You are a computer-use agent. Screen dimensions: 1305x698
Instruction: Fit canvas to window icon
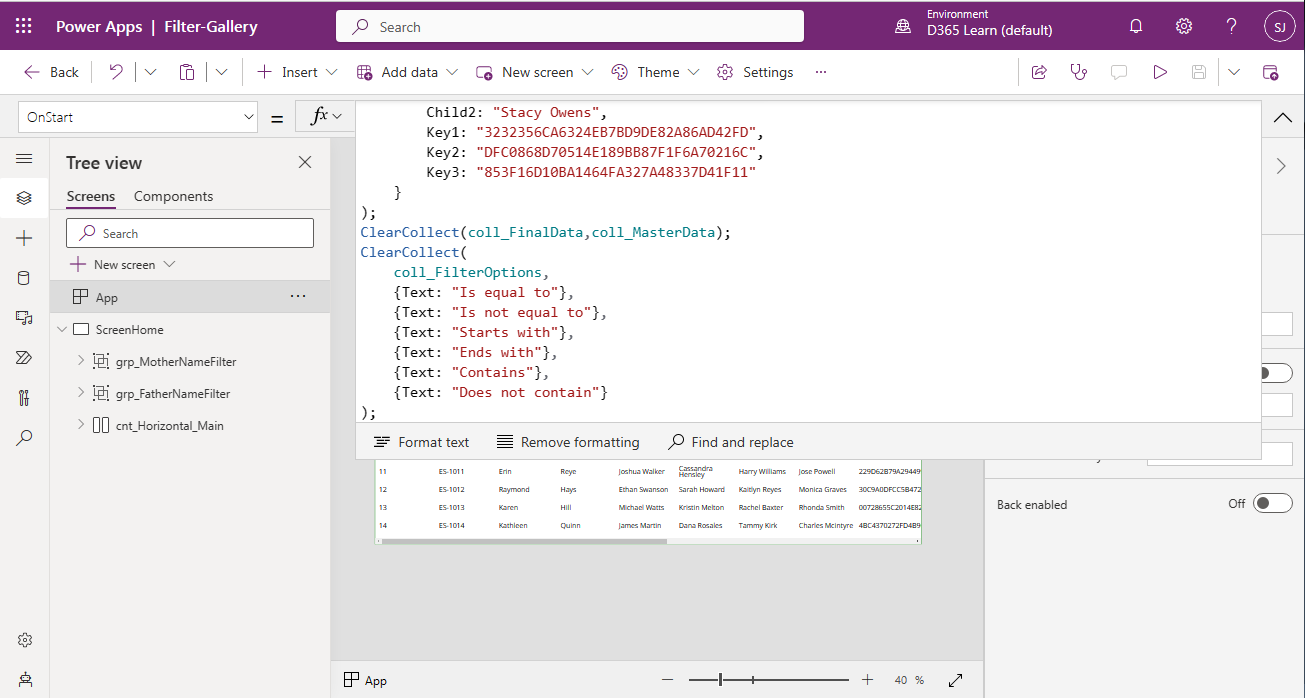(x=955, y=680)
